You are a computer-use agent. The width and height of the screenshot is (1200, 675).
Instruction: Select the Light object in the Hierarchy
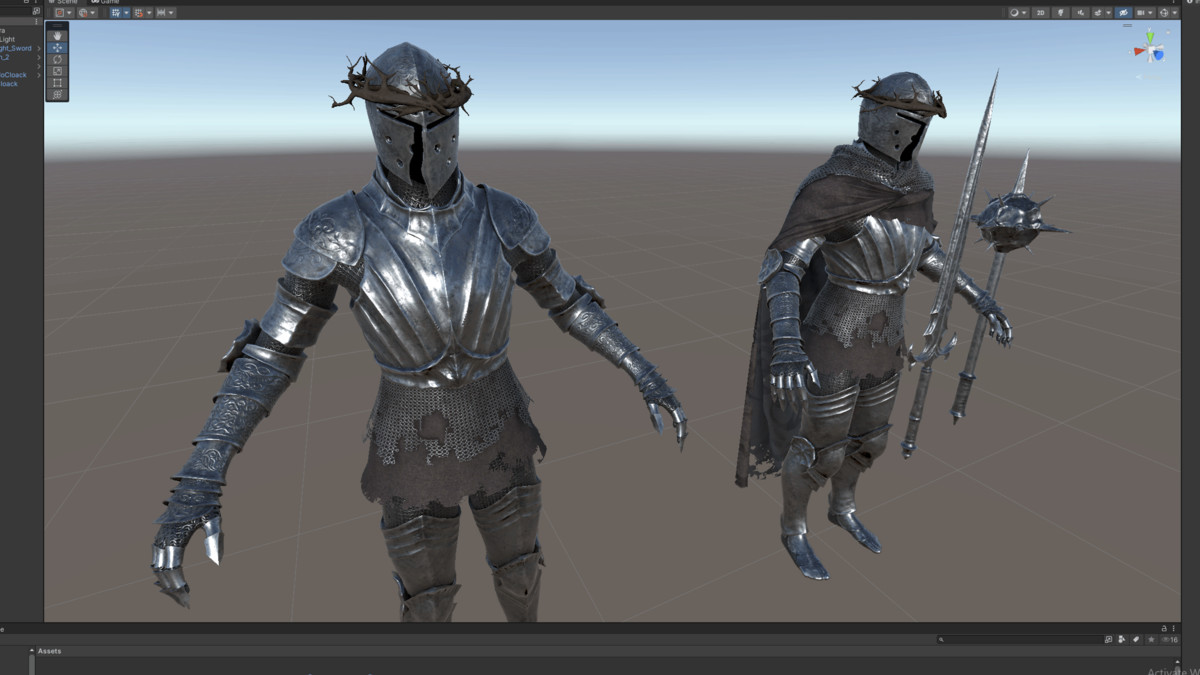[x=10, y=39]
